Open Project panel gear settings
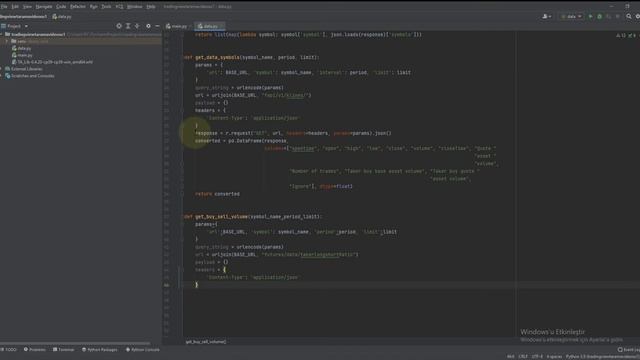The height and width of the screenshot is (360, 640). [148, 26]
